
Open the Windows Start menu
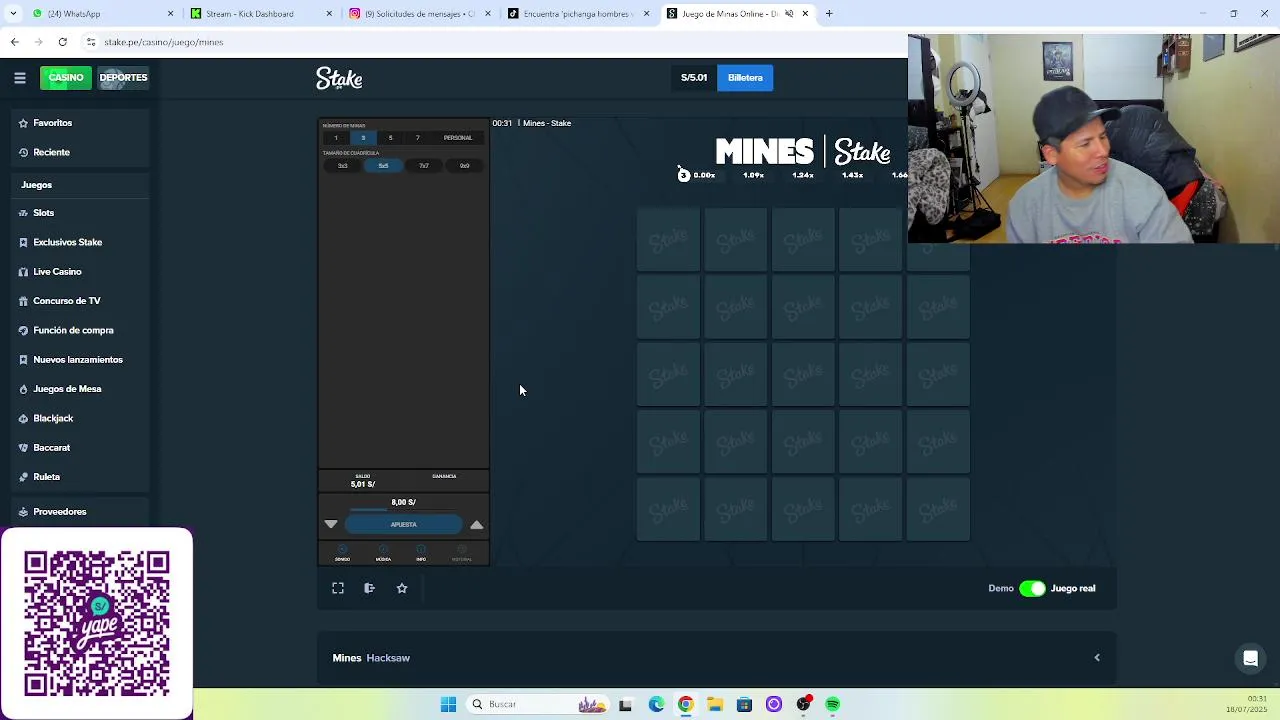[448, 704]
